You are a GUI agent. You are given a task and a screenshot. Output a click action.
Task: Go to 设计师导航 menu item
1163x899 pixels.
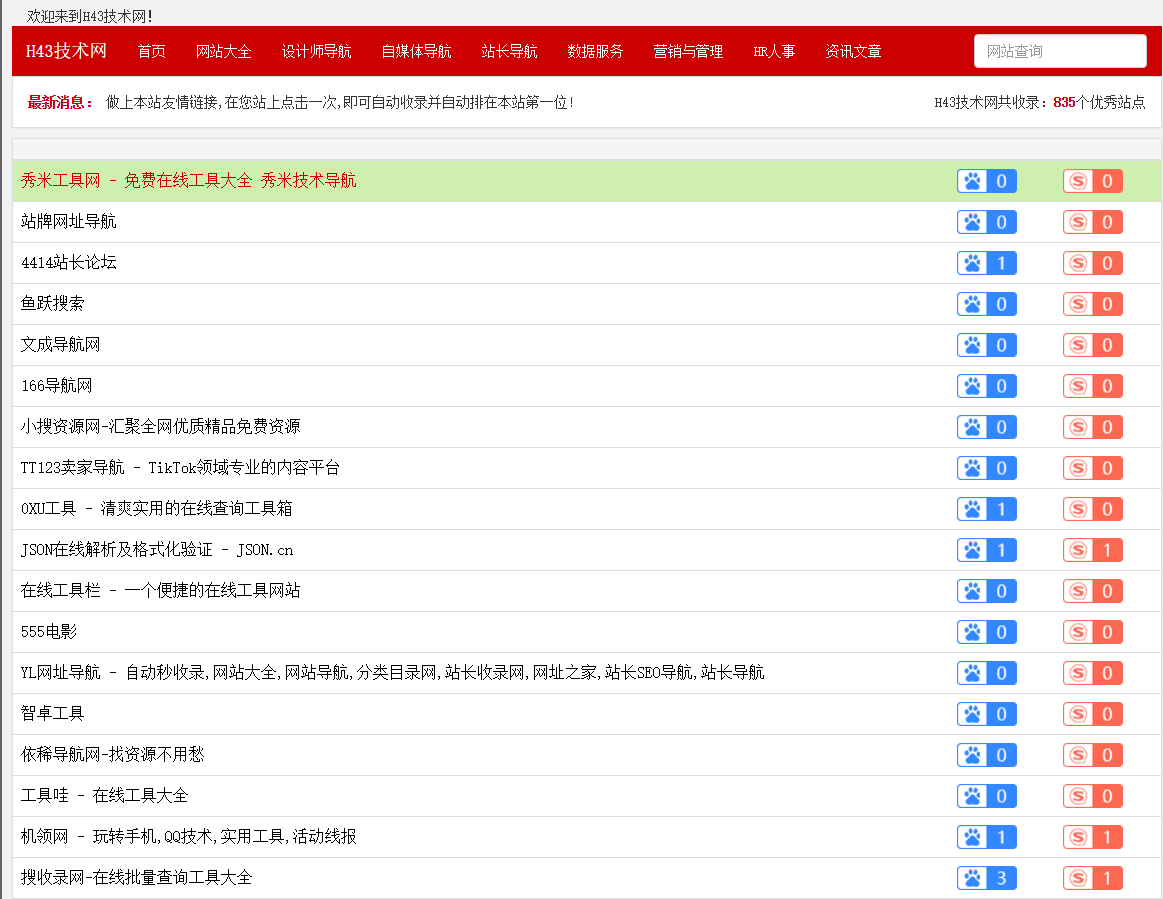pos(316,51)
